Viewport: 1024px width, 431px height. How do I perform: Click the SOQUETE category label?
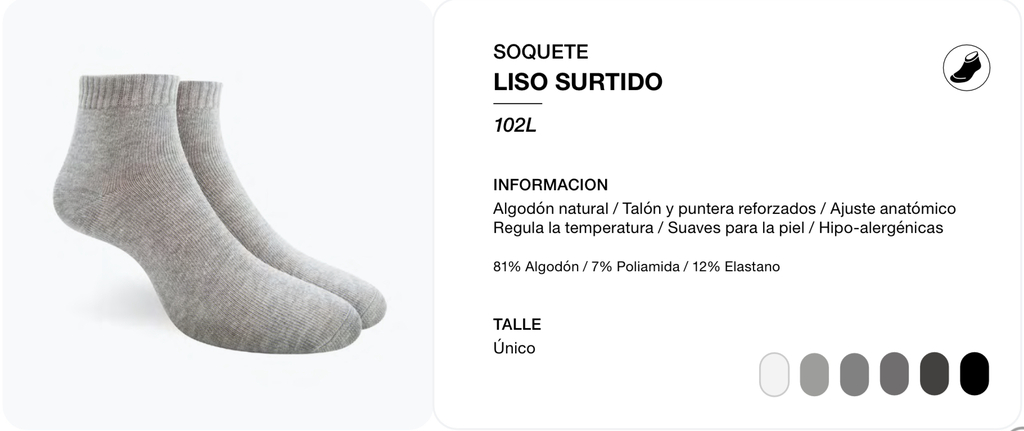tap(541, 52)
